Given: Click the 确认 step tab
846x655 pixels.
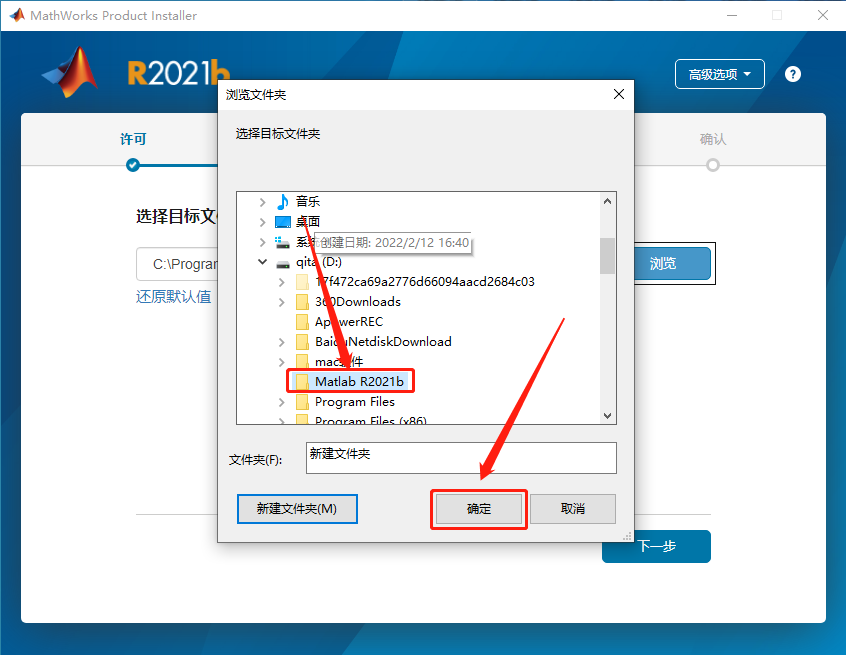Looking at the screenshot, I should [x=713, y=139].
